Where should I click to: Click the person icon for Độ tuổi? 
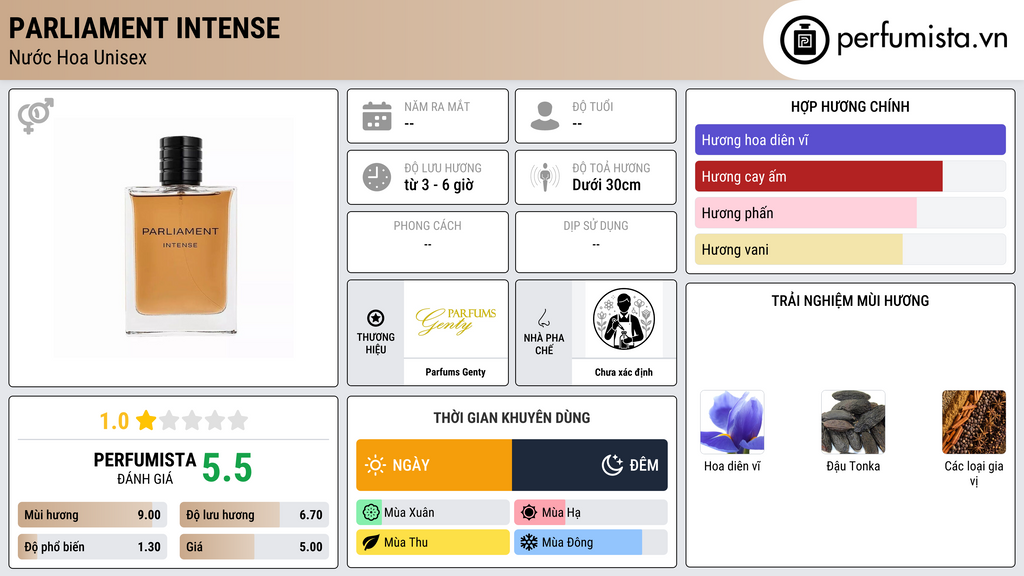(x=545, y=116)
